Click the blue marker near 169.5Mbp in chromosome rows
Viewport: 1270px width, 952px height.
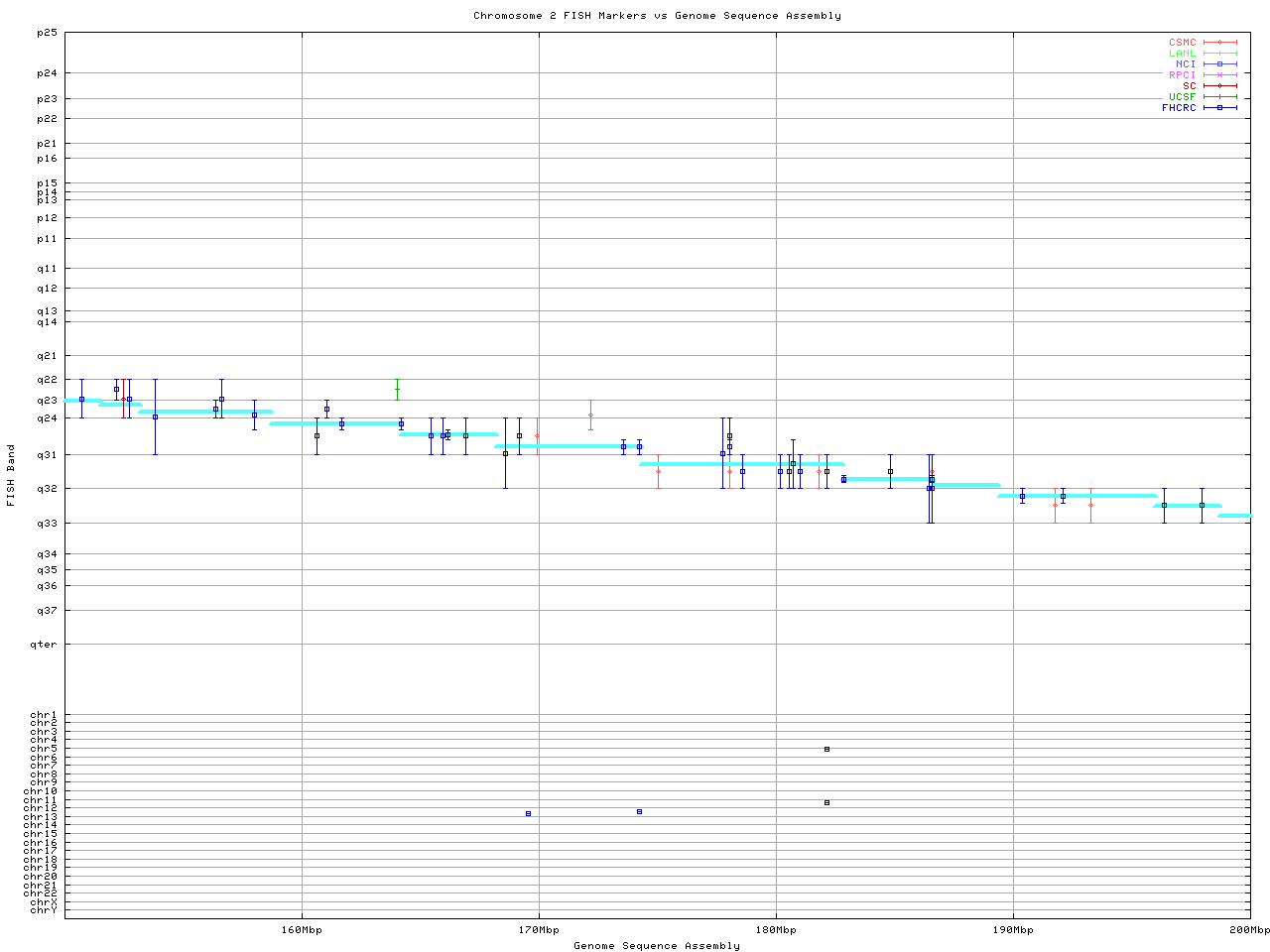528,813
